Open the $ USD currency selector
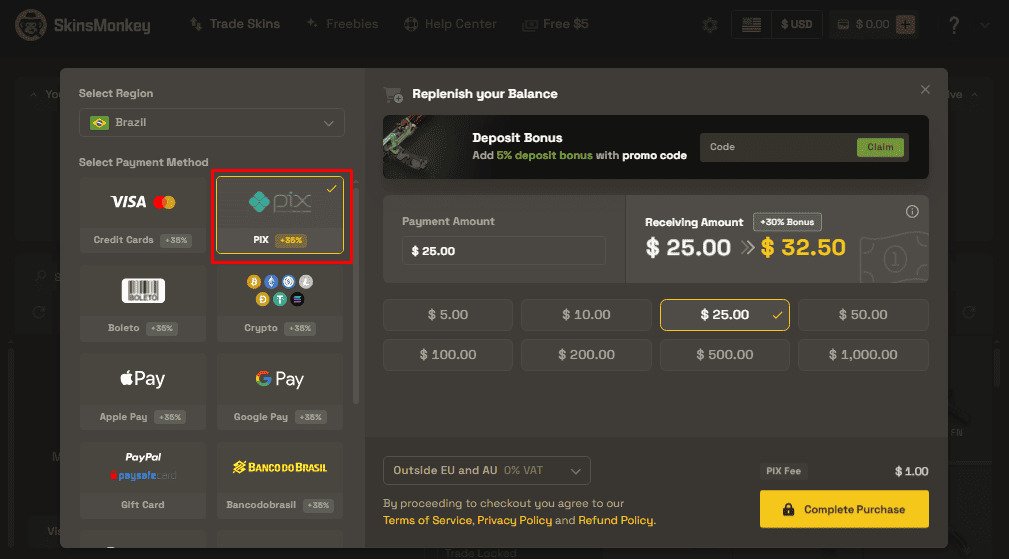Viewport: 1009px width, 559px height. (x=797, y=25)
